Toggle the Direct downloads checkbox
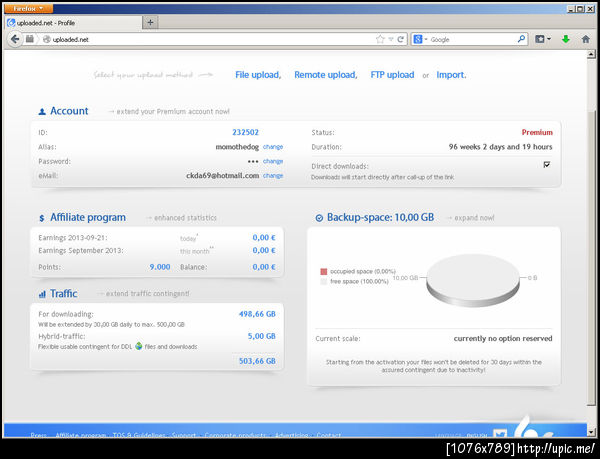 point(547,164)
